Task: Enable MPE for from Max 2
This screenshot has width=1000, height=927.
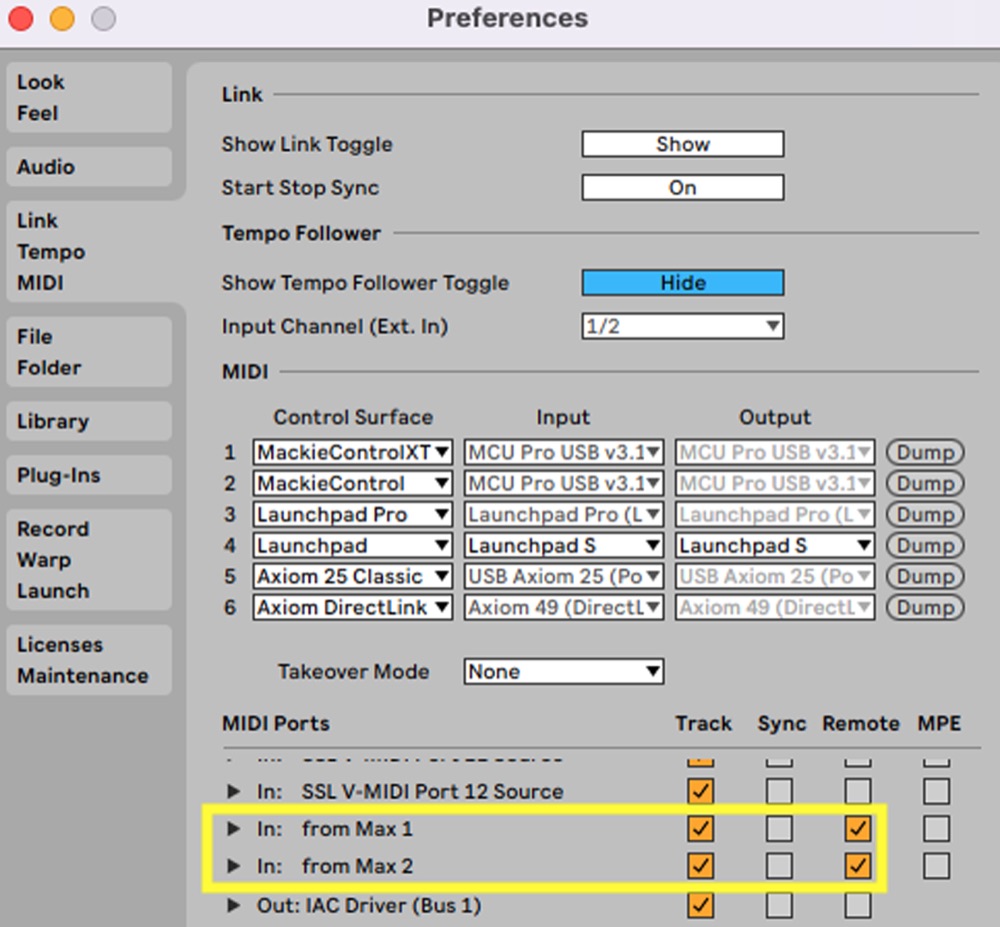Action: (x=936, y=866)
